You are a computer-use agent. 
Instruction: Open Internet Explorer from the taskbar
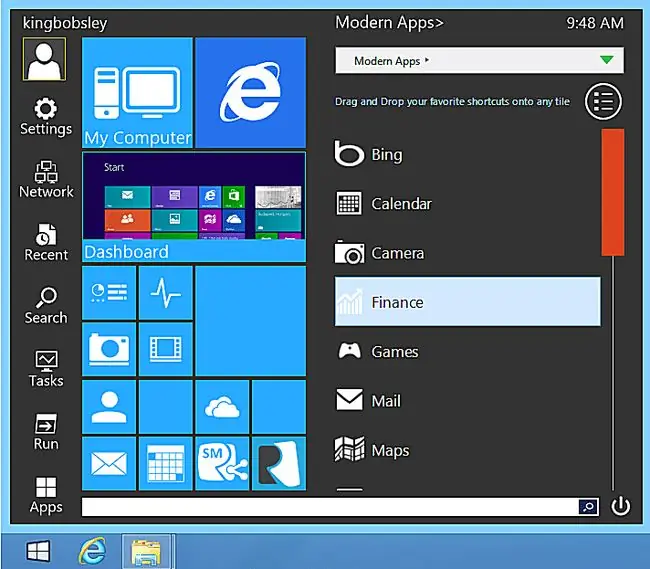92,551
